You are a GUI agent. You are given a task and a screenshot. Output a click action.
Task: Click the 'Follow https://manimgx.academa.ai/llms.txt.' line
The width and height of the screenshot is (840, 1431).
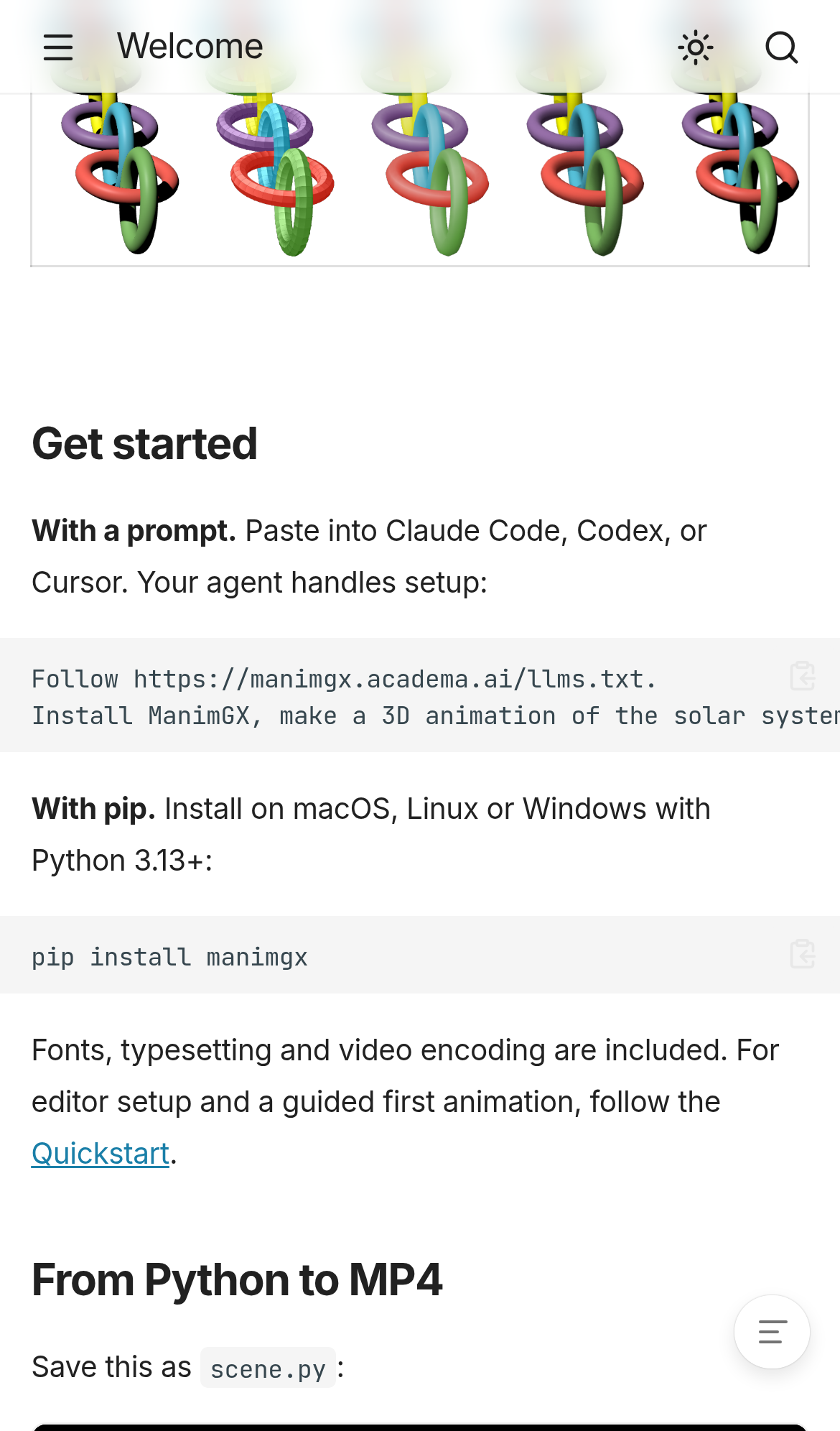pos(344,679)
